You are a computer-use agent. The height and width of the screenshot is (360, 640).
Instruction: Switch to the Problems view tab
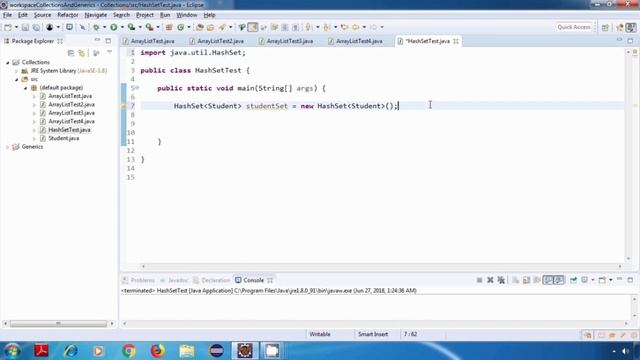click(139, 280)
